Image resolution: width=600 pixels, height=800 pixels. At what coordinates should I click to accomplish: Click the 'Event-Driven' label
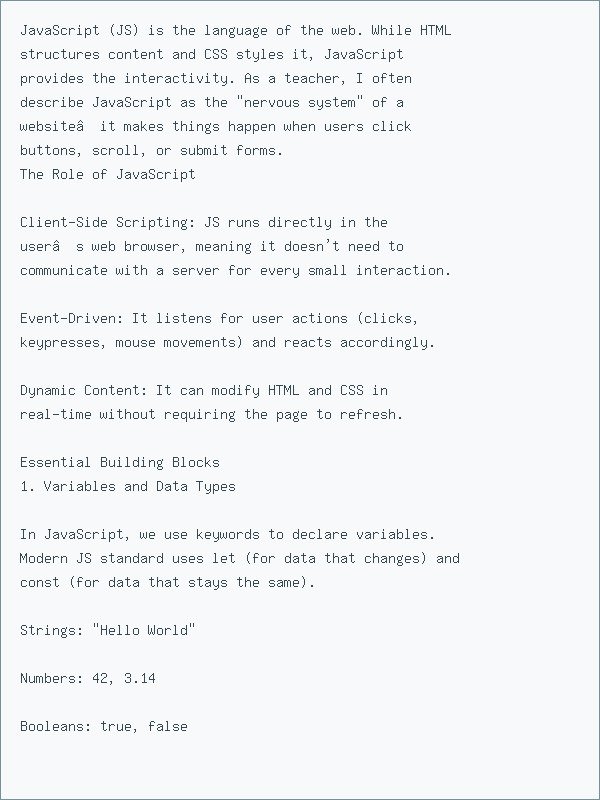(68, 318)
